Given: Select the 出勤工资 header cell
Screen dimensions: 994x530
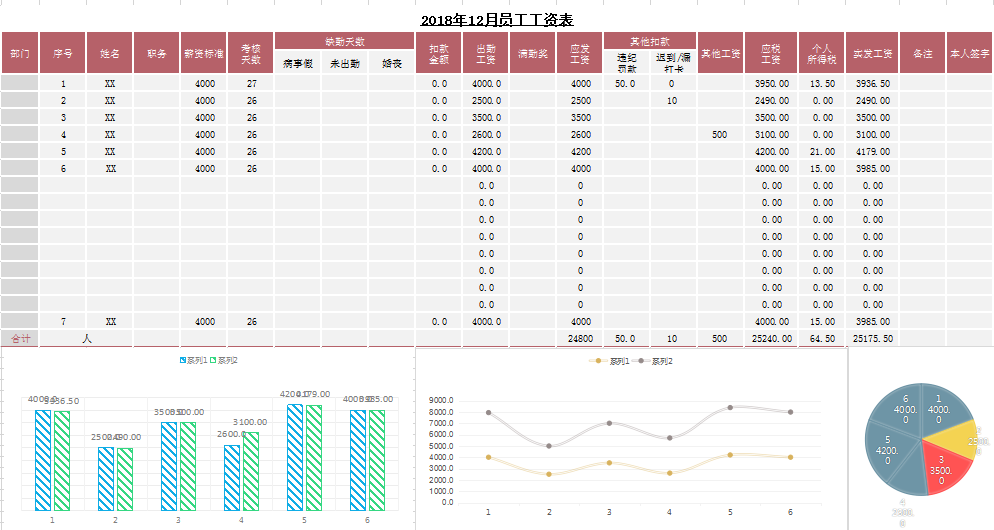Looking at the screenshot, I should pos(485,53).
